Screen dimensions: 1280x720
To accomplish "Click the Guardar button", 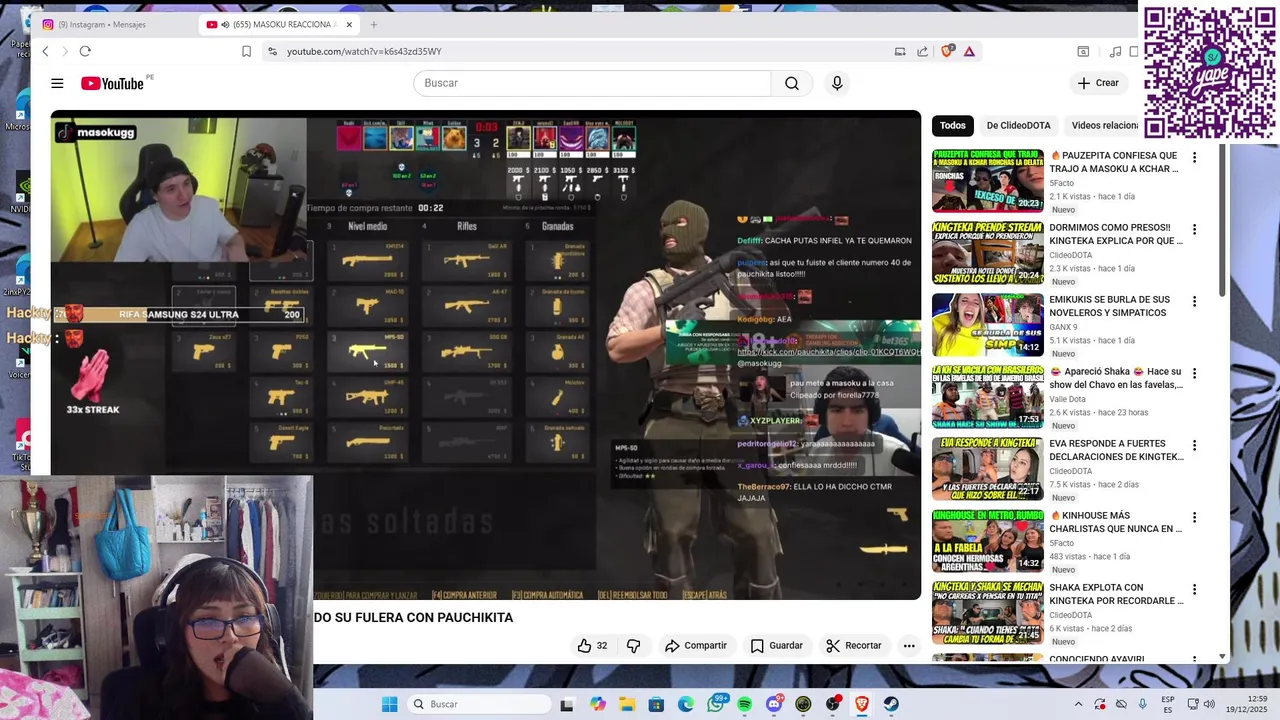I will click(777, 646).
